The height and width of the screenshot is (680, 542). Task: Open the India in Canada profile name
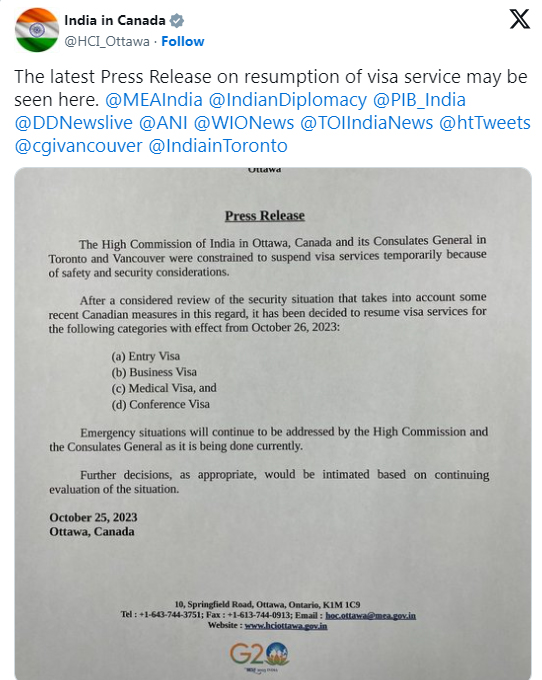pos(115,20)
